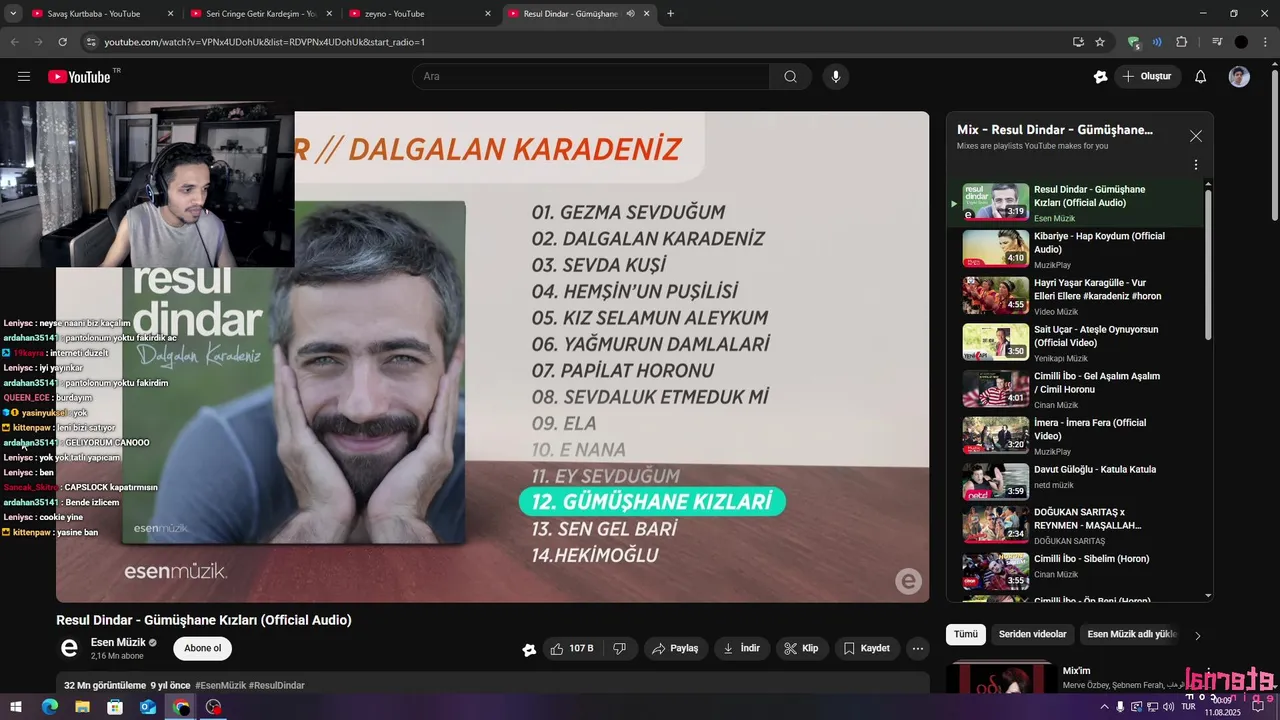The width and height of the screenshot is (1280, 720).
Task: Select Seriden videolar filter chip
Action: [x=1032, y=634]
